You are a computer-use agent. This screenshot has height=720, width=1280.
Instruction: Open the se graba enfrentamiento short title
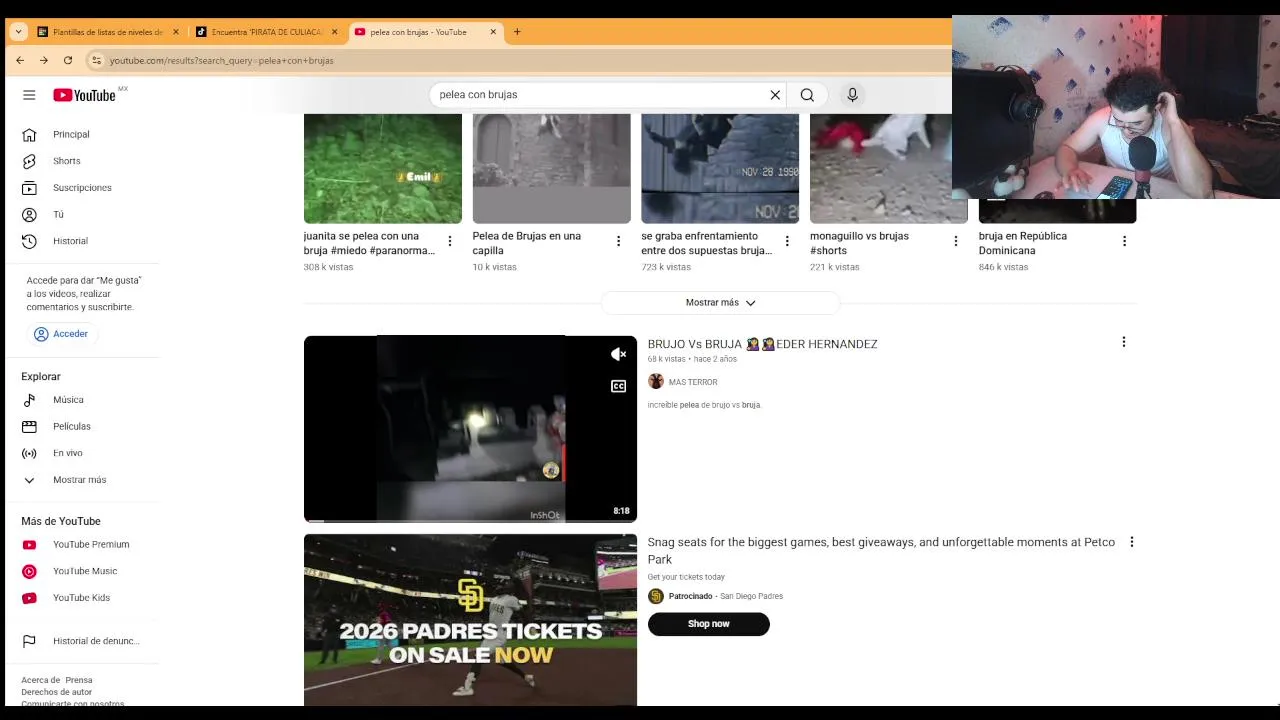click(x=707, y=243)
